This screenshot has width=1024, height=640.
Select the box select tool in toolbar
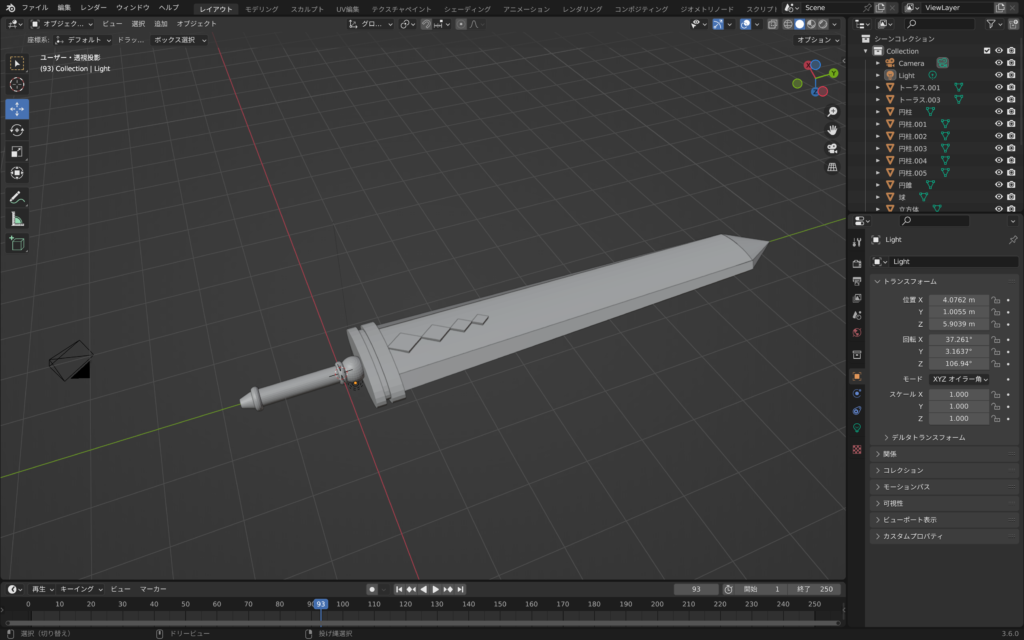coord(17,63)
